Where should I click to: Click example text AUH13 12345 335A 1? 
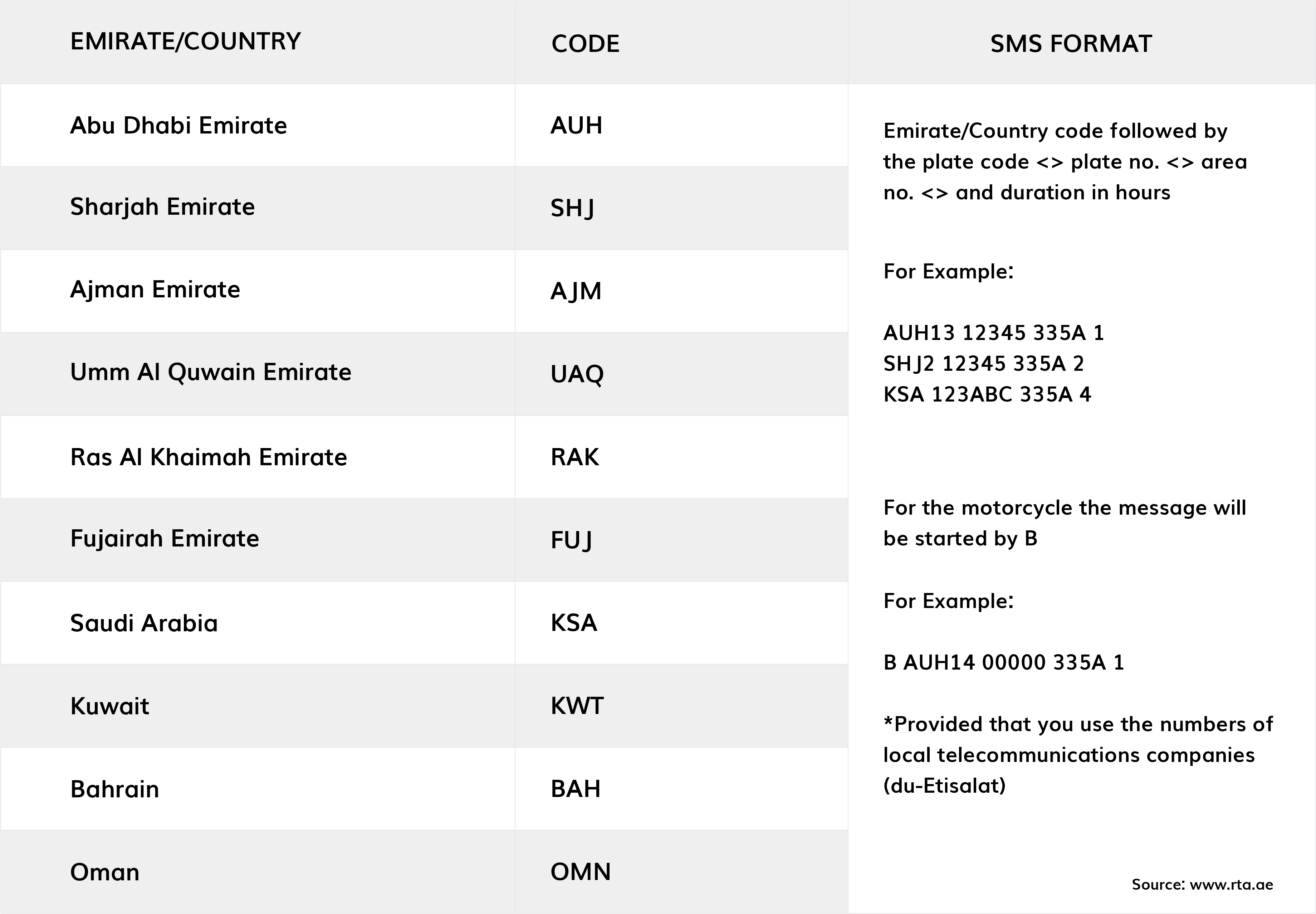tap(994, 333)
